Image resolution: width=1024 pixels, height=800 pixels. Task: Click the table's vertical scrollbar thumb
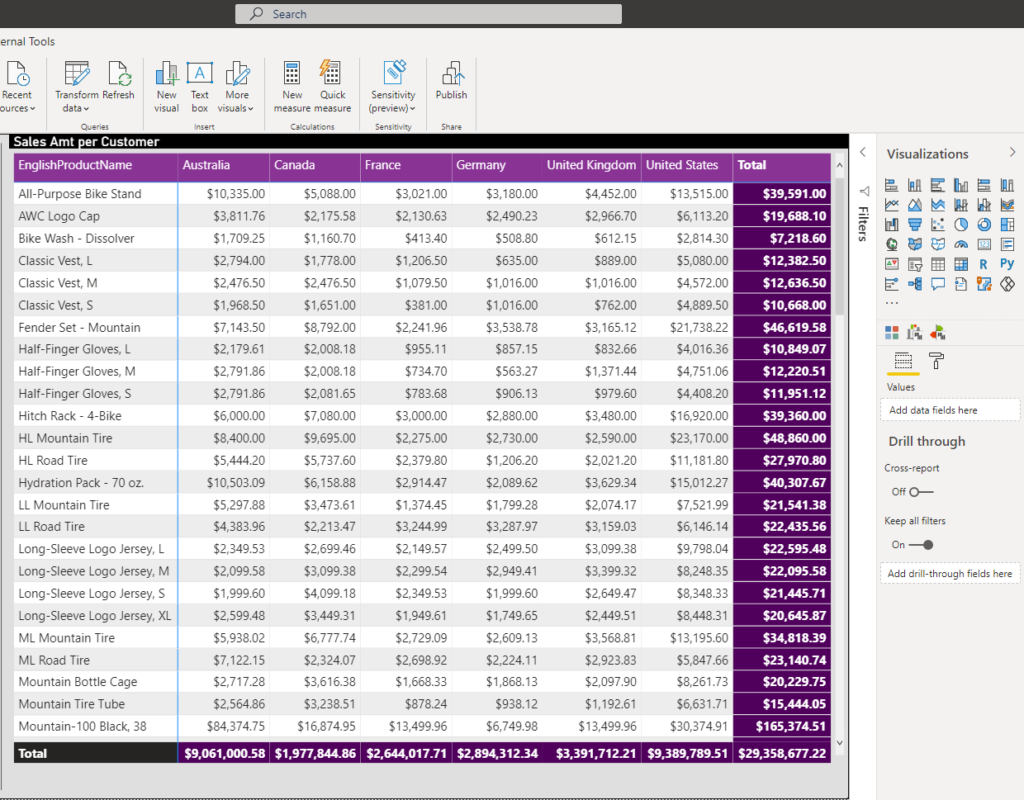839,245
